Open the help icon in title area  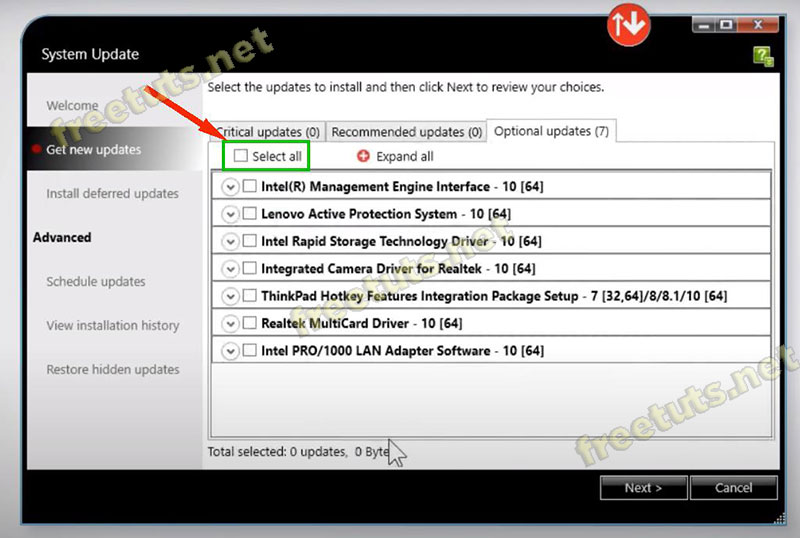(763, 56)
